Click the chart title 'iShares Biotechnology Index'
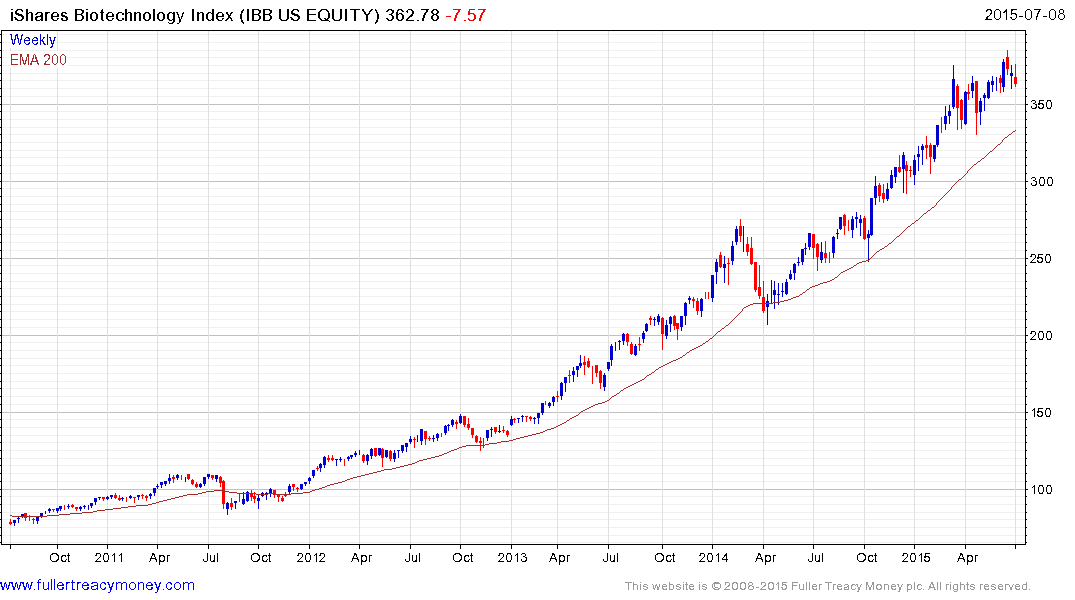Screen dimensions: 1075x600 point(121,15)
